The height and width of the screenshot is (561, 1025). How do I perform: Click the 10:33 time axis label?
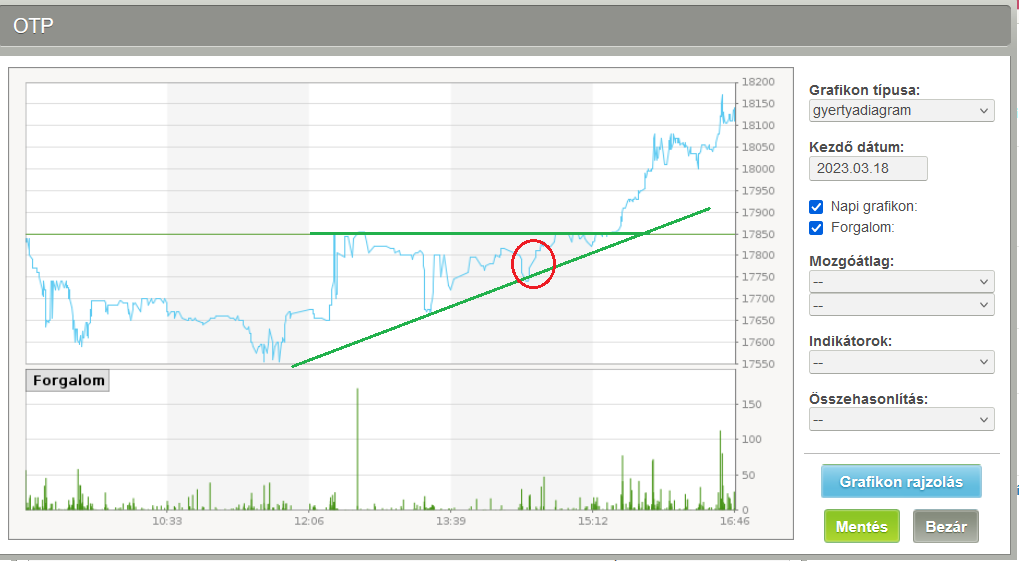(x=167, y=522)
